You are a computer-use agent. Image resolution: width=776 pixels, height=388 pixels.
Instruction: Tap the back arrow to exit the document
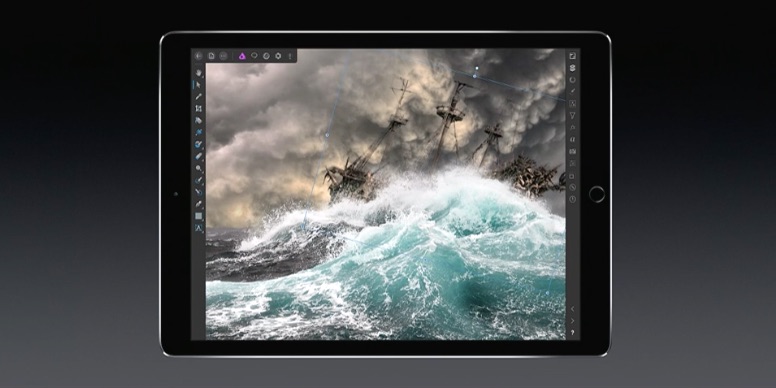coord(199,56)
